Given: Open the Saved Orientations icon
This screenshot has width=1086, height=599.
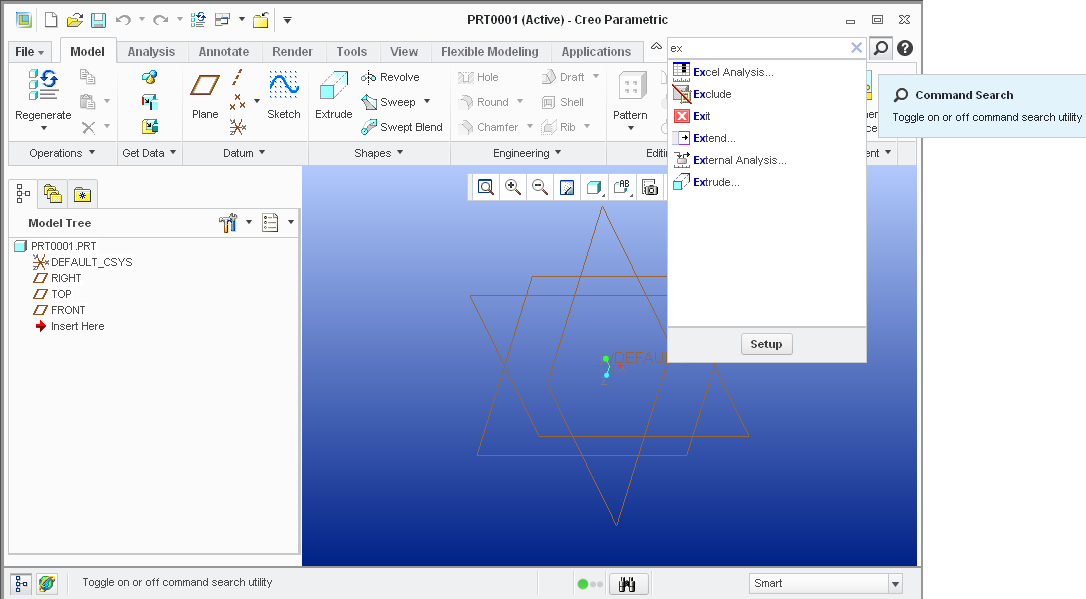Looking at the screenshot, I should [622, 187].
